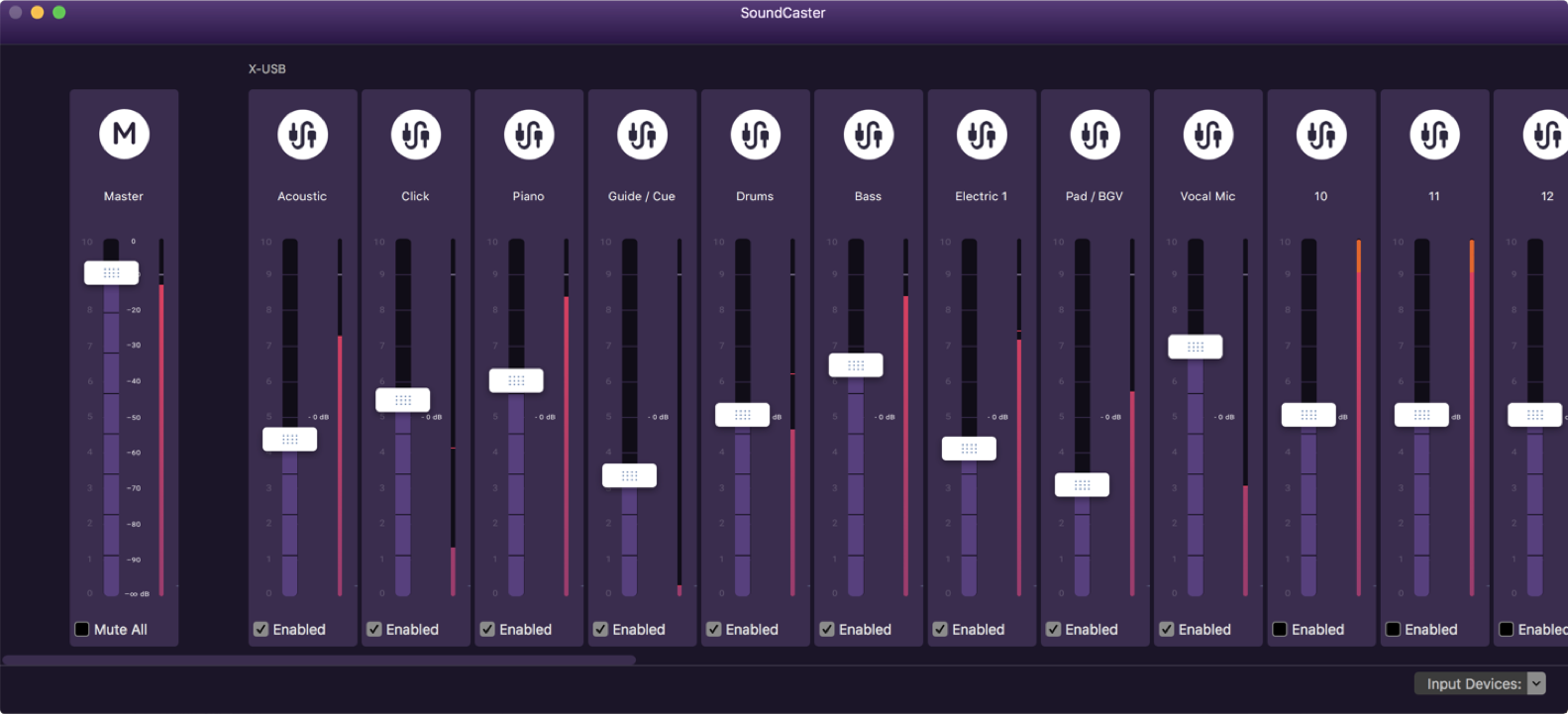Screen dimensions: 1568x714
Task: Disable Vocal Mic Enabled checkbox
Action: pyautogui.click(x=1166, y=629)
